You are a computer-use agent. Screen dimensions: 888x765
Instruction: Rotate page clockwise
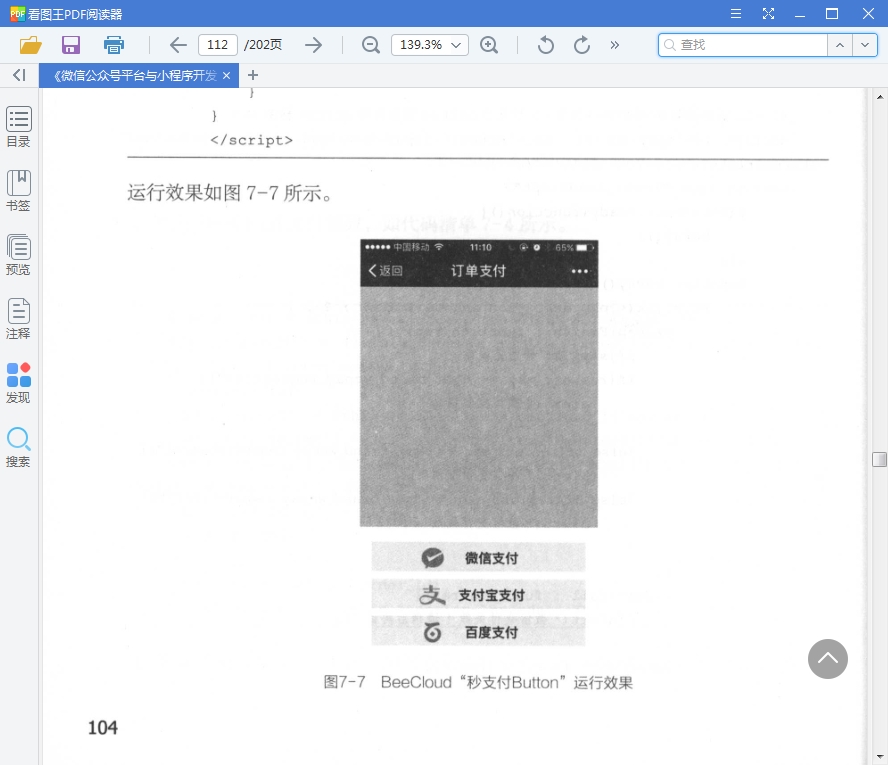582,45
